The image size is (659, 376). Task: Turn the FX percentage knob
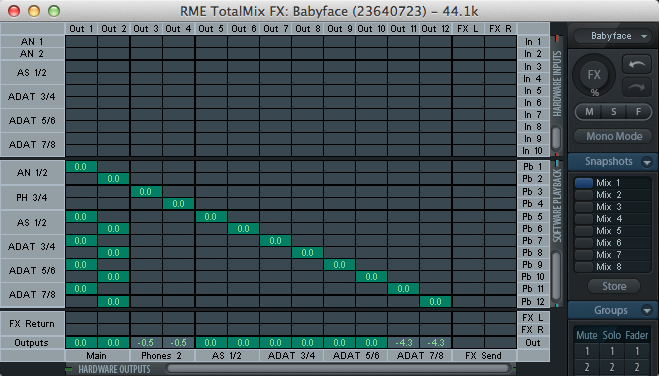[594, 75]
